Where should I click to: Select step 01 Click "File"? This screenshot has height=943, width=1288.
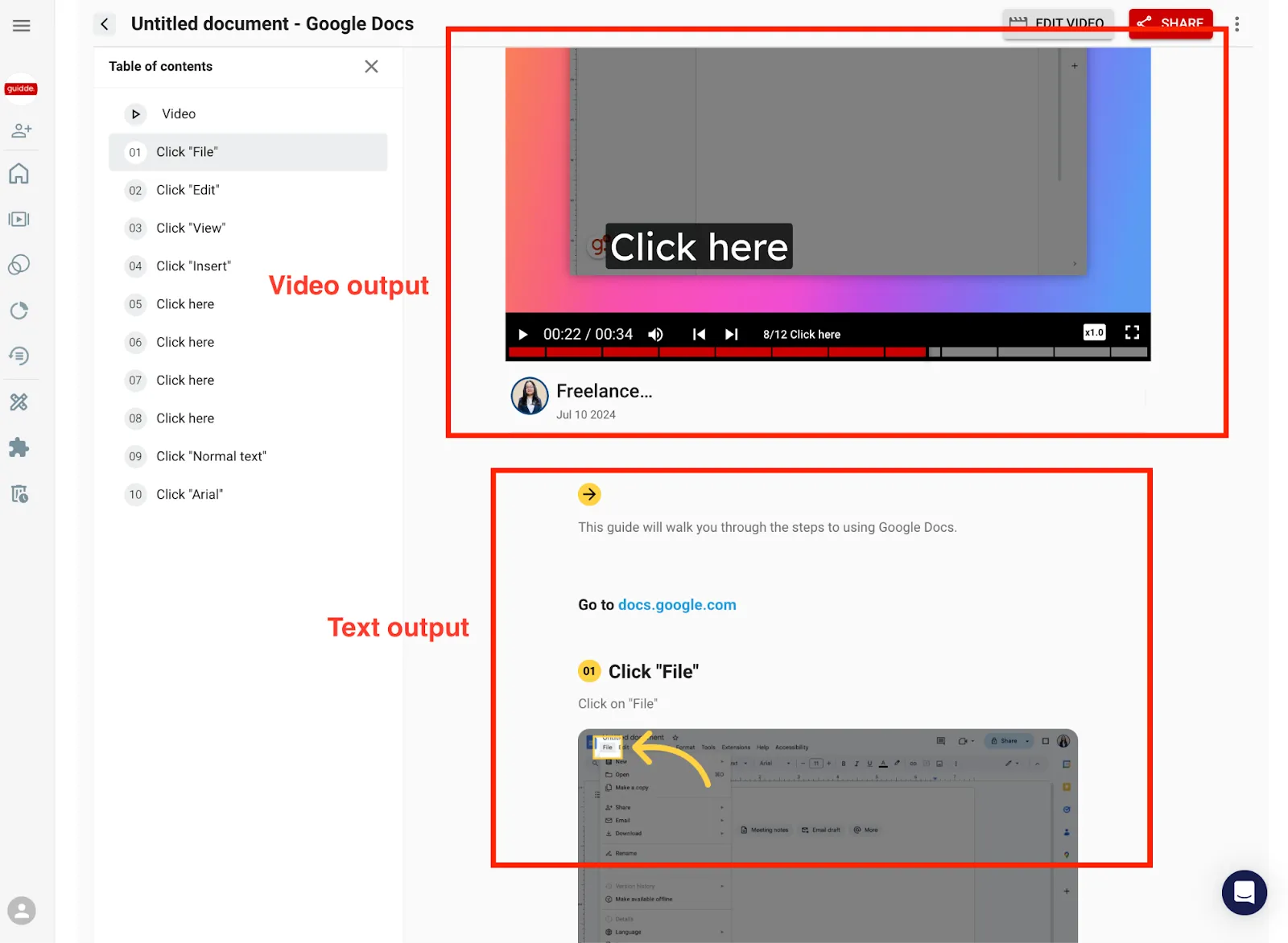[x=248, y=152]
